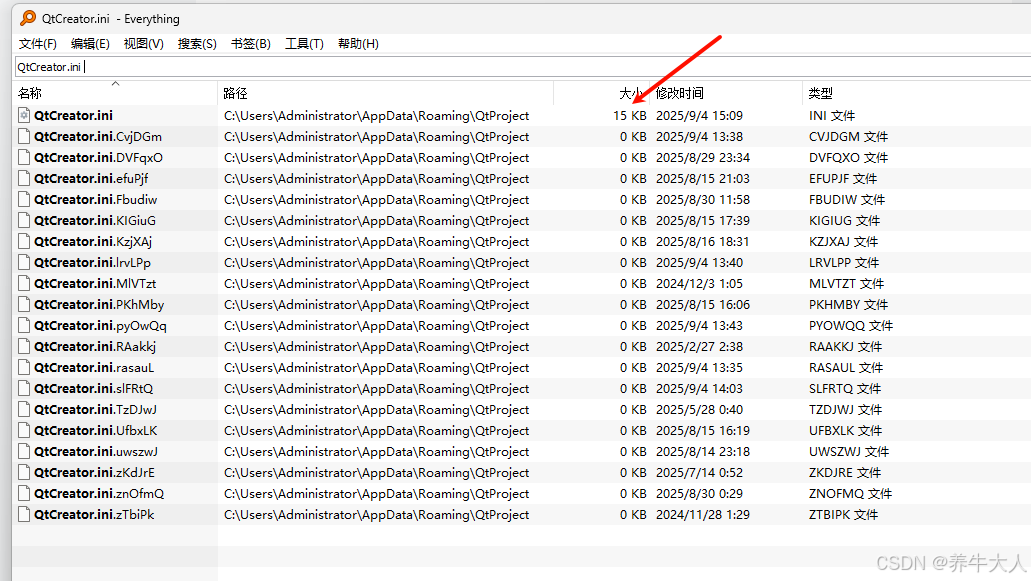Select the file name QtCreator.ini.znOfmQ
This screenshot has width=1031, height=581.
(99, 494)
